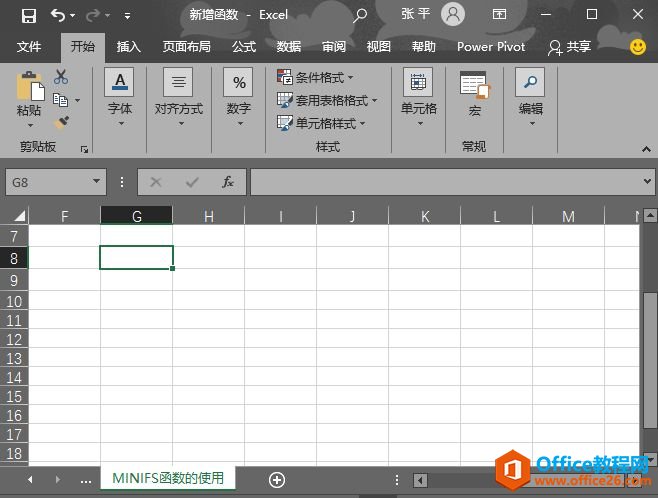Open 条件格式 conditional formatting menu
The height and width of the screenshot is (498, 658).
[316, 77]
